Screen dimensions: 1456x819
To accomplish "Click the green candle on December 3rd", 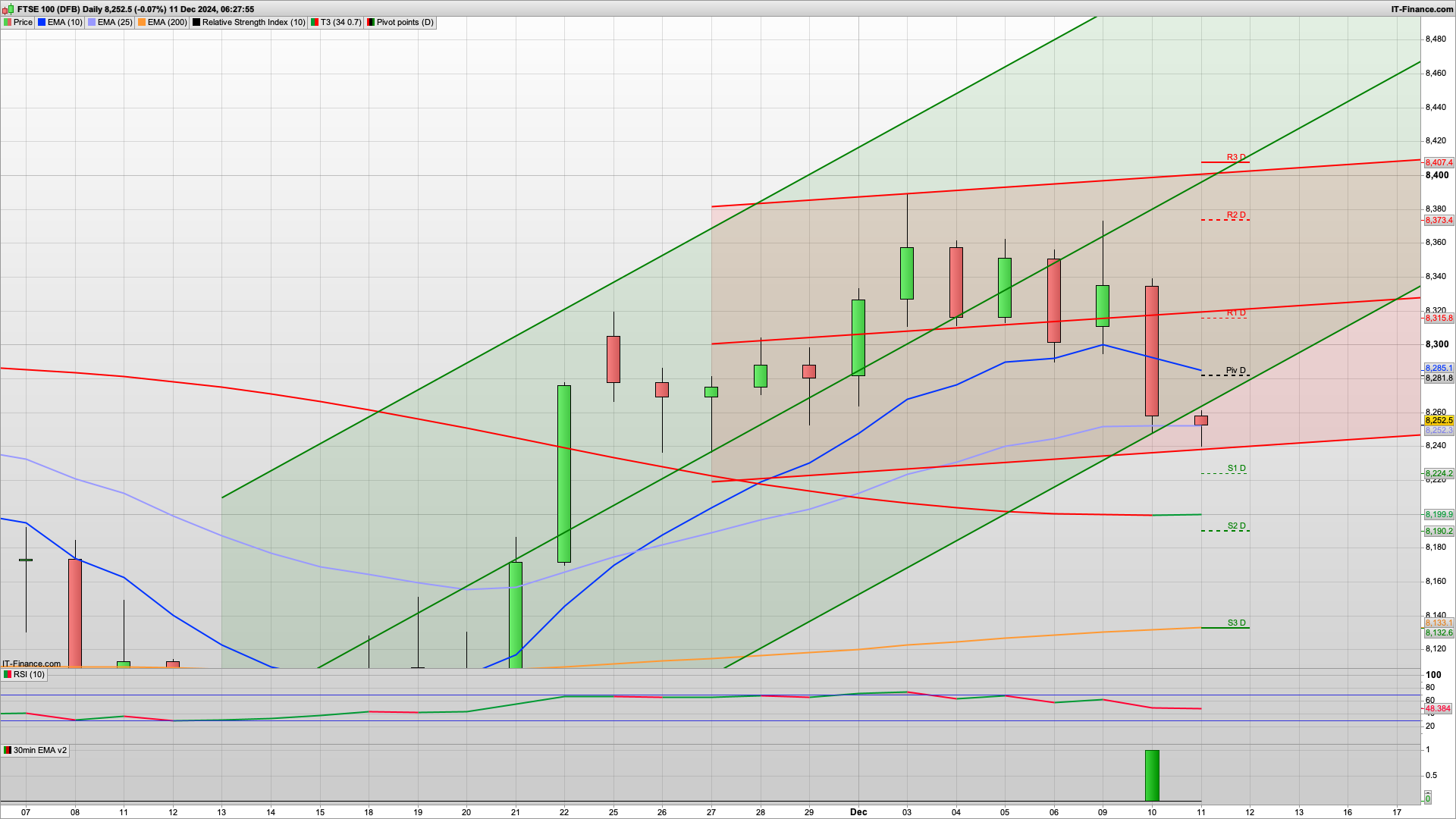I will (907, 273).
